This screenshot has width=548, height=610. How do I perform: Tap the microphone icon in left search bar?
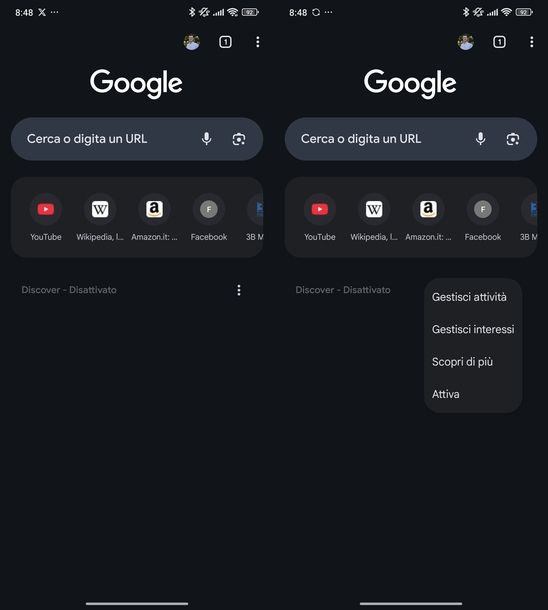pyautogui.click(x=207, y=139)
